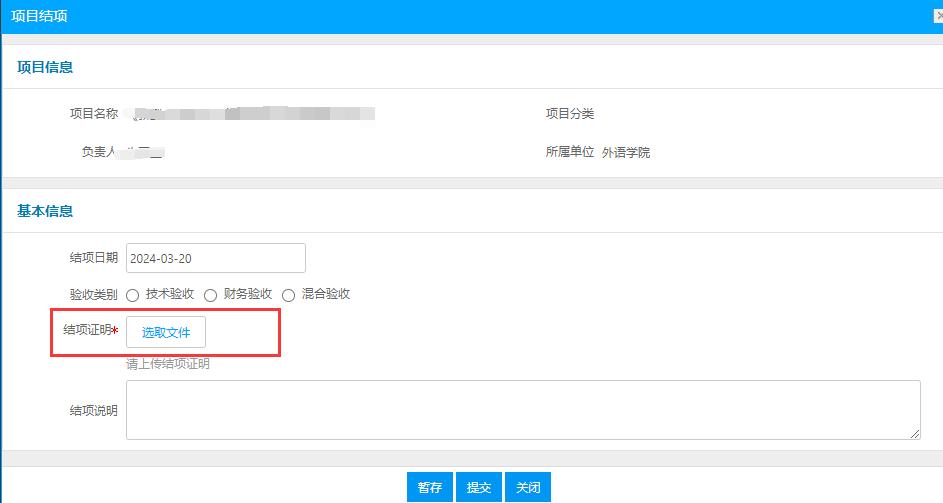Focus the 结项说明 text area
The height and width of the screenshot is (503, 943).
click(522, 409)
